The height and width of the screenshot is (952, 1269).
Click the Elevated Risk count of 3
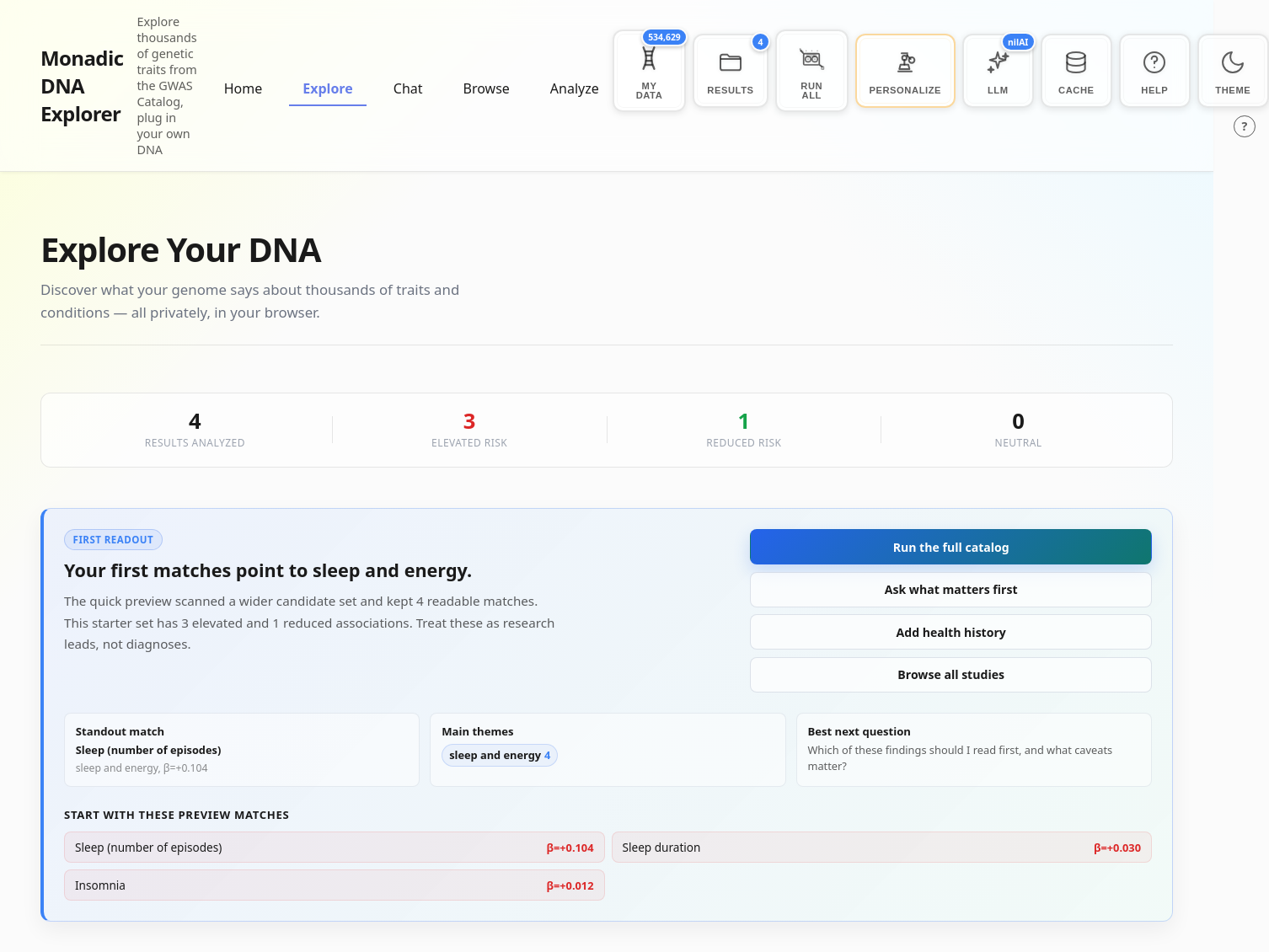click(x=469, y=421)
